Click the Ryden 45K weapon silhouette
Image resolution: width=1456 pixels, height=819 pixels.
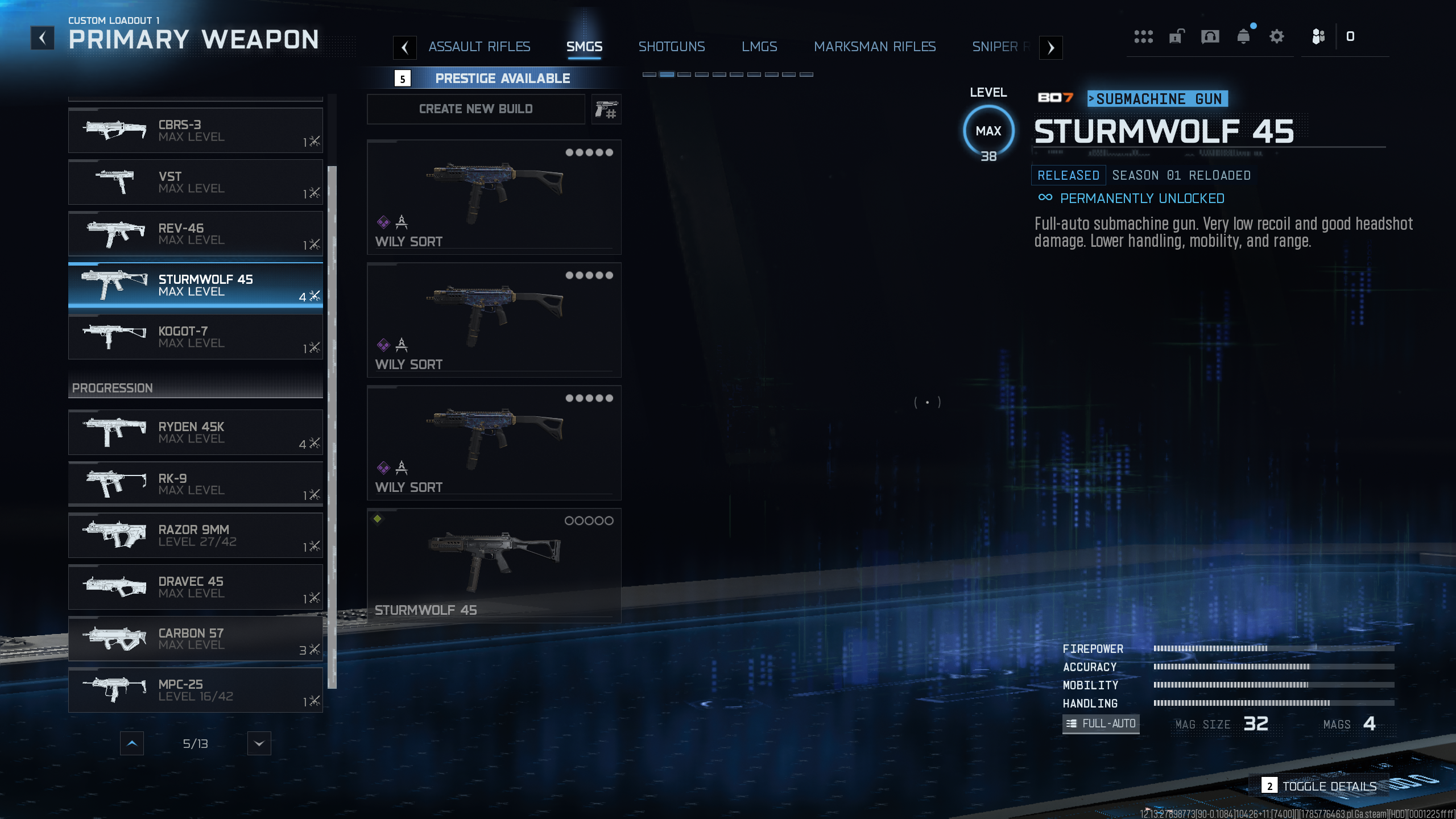(114, 432)
